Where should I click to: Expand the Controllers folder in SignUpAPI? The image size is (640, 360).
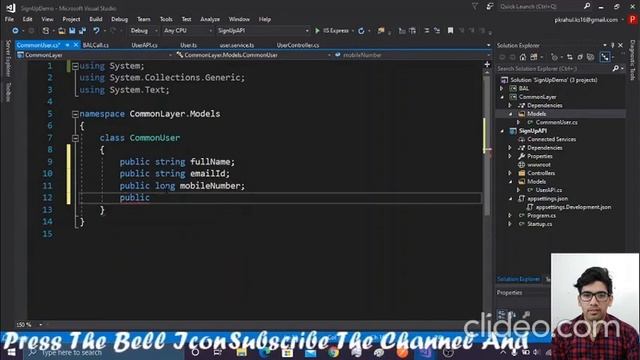(510, 173)
